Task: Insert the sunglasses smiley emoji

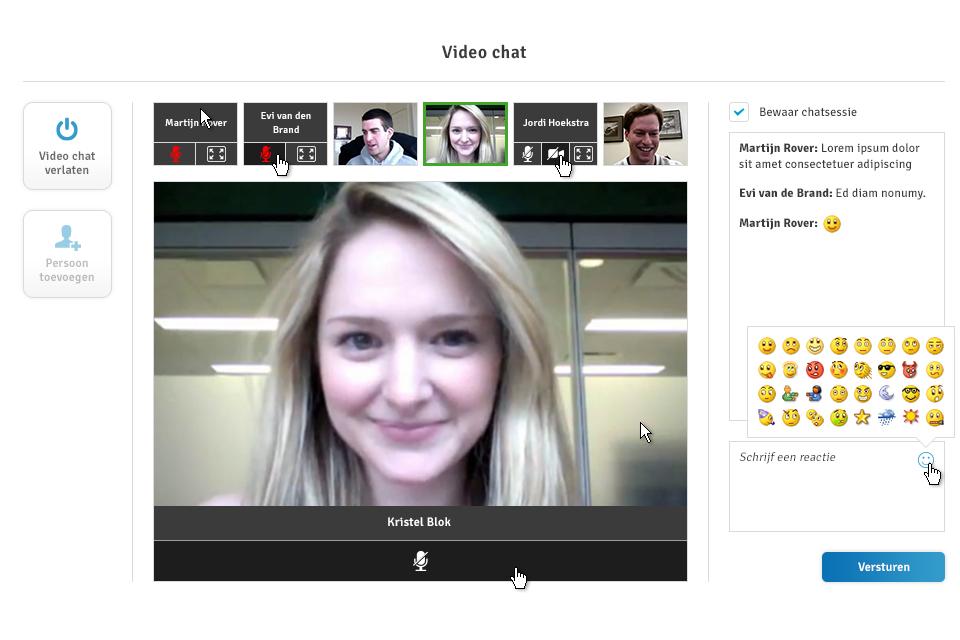Action: (886, 370)
